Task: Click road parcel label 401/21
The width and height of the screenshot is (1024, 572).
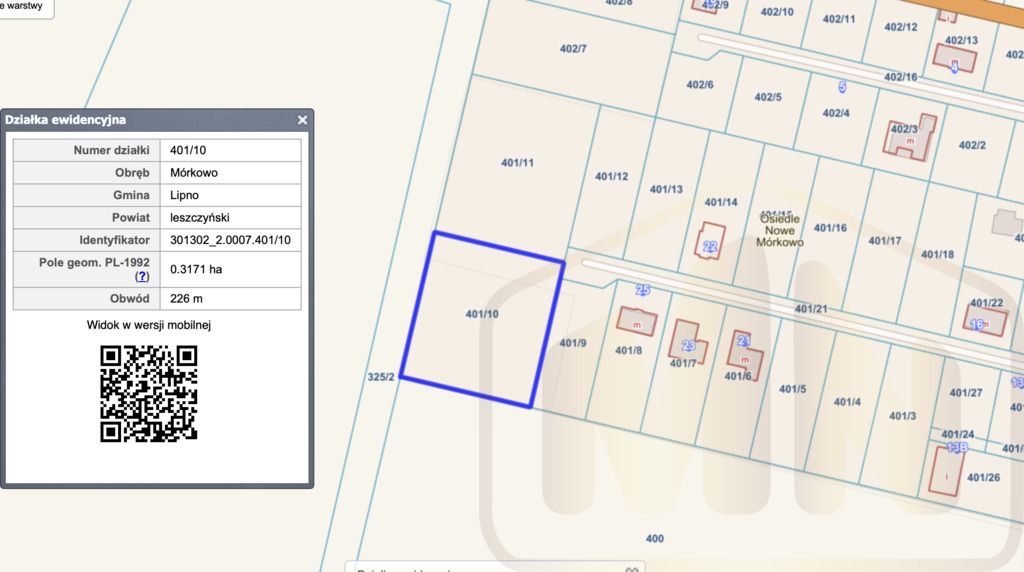Action: pyautogui.click(x=811, y=309)
